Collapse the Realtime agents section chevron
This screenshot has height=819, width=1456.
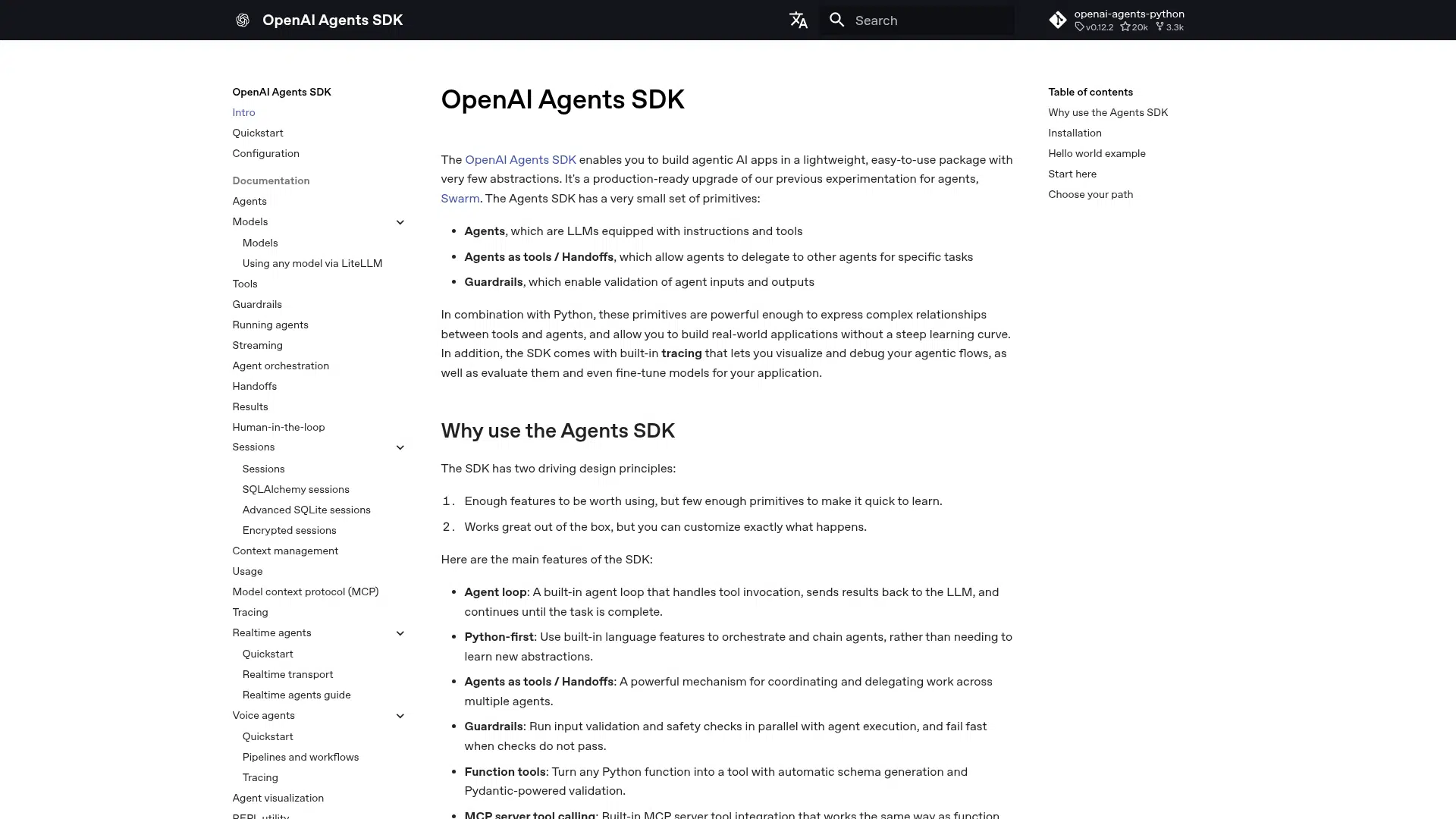[x=400, y=633]
